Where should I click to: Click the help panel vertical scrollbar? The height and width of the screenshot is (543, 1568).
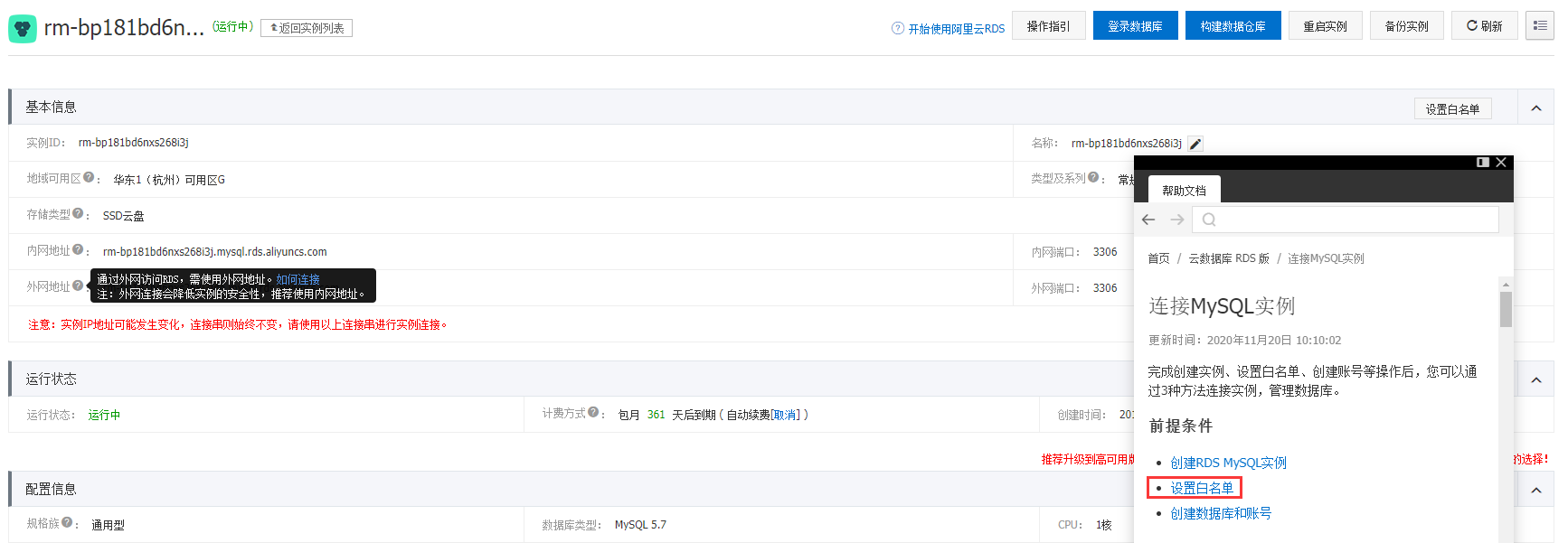pyautogui.click(x=1506, y=310)
